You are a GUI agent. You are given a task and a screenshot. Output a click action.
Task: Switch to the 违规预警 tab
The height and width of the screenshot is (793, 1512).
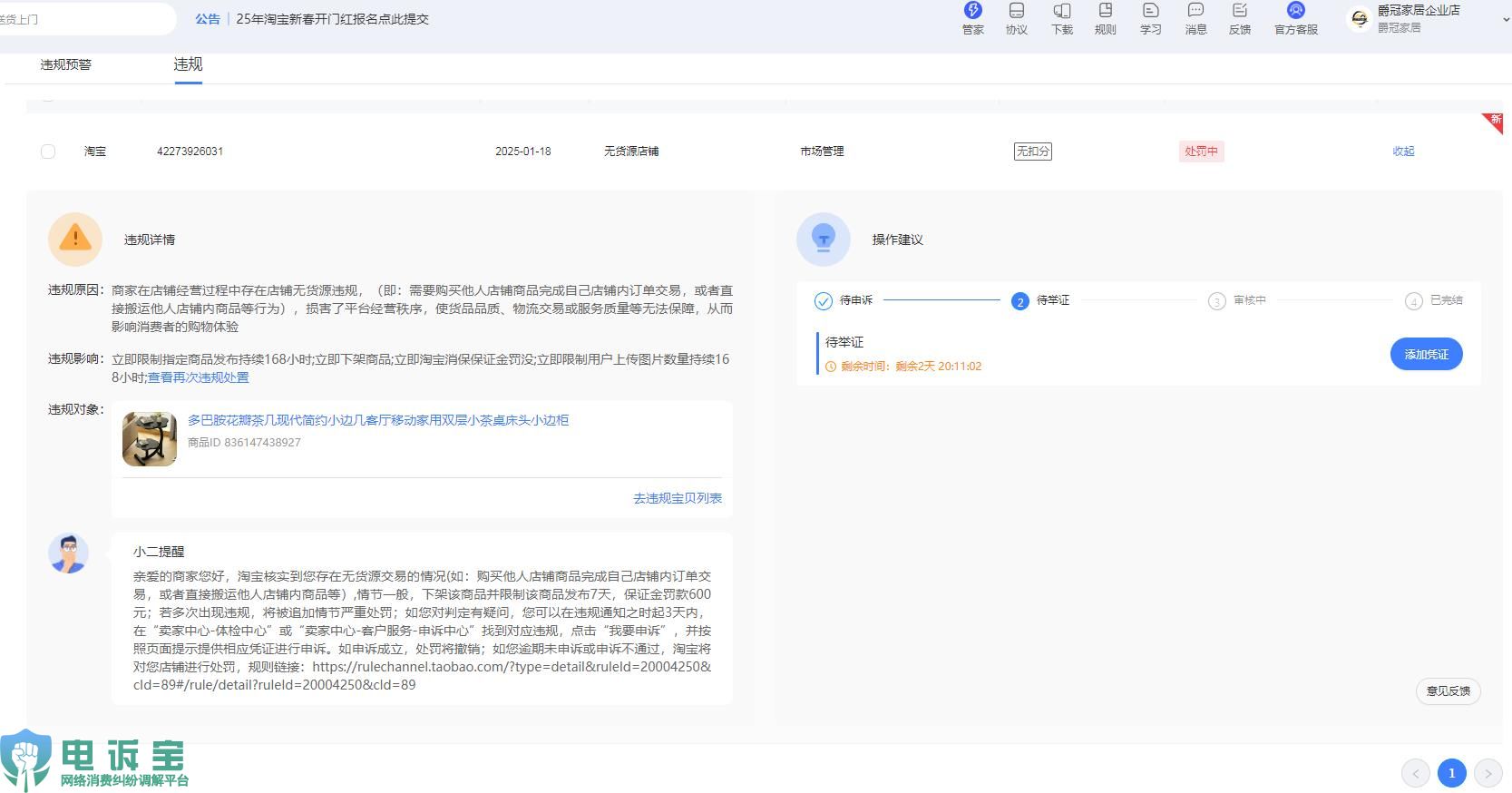[x=65, y=64]
